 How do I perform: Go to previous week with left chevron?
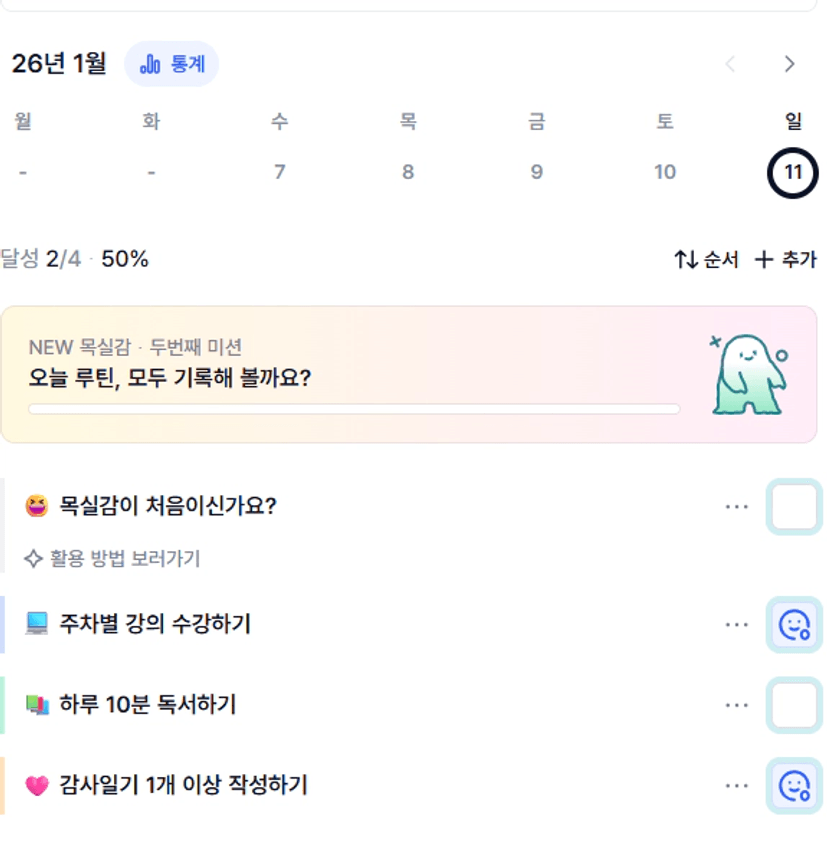pyautogui.click(x=730, y=64)
